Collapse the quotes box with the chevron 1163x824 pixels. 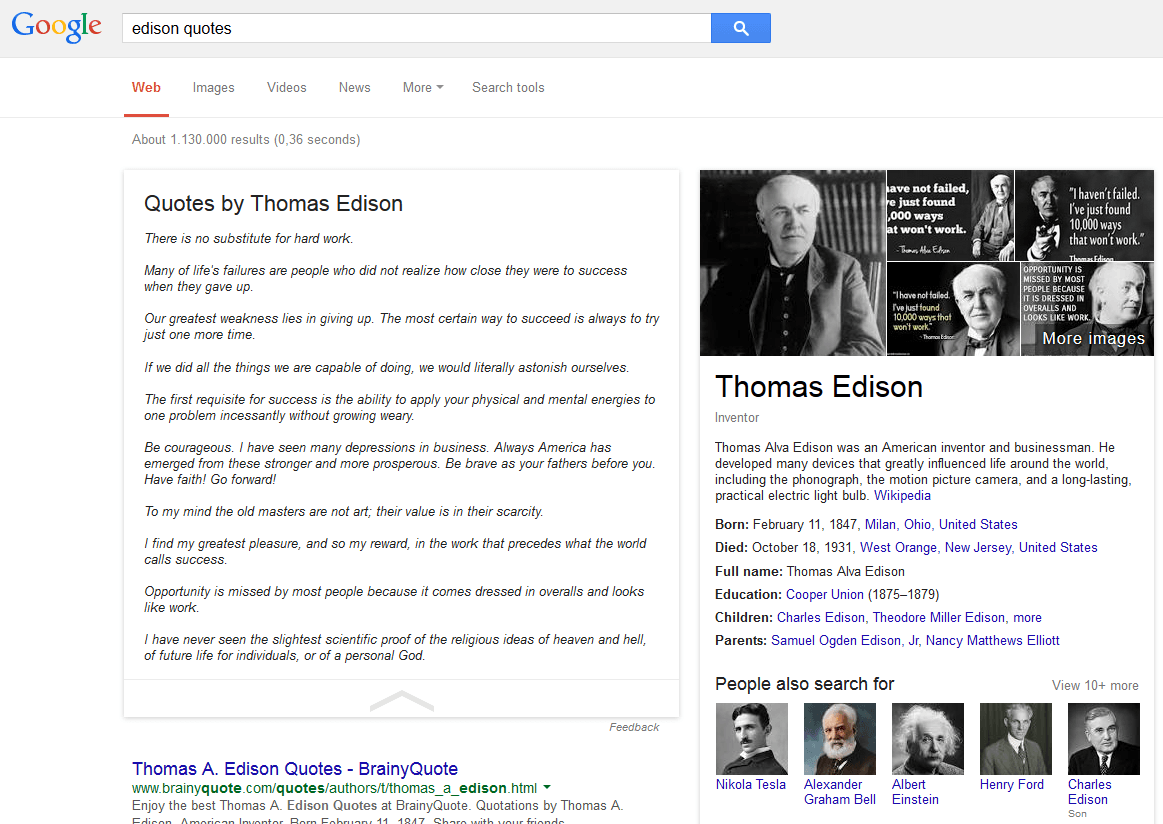point(401,701)
